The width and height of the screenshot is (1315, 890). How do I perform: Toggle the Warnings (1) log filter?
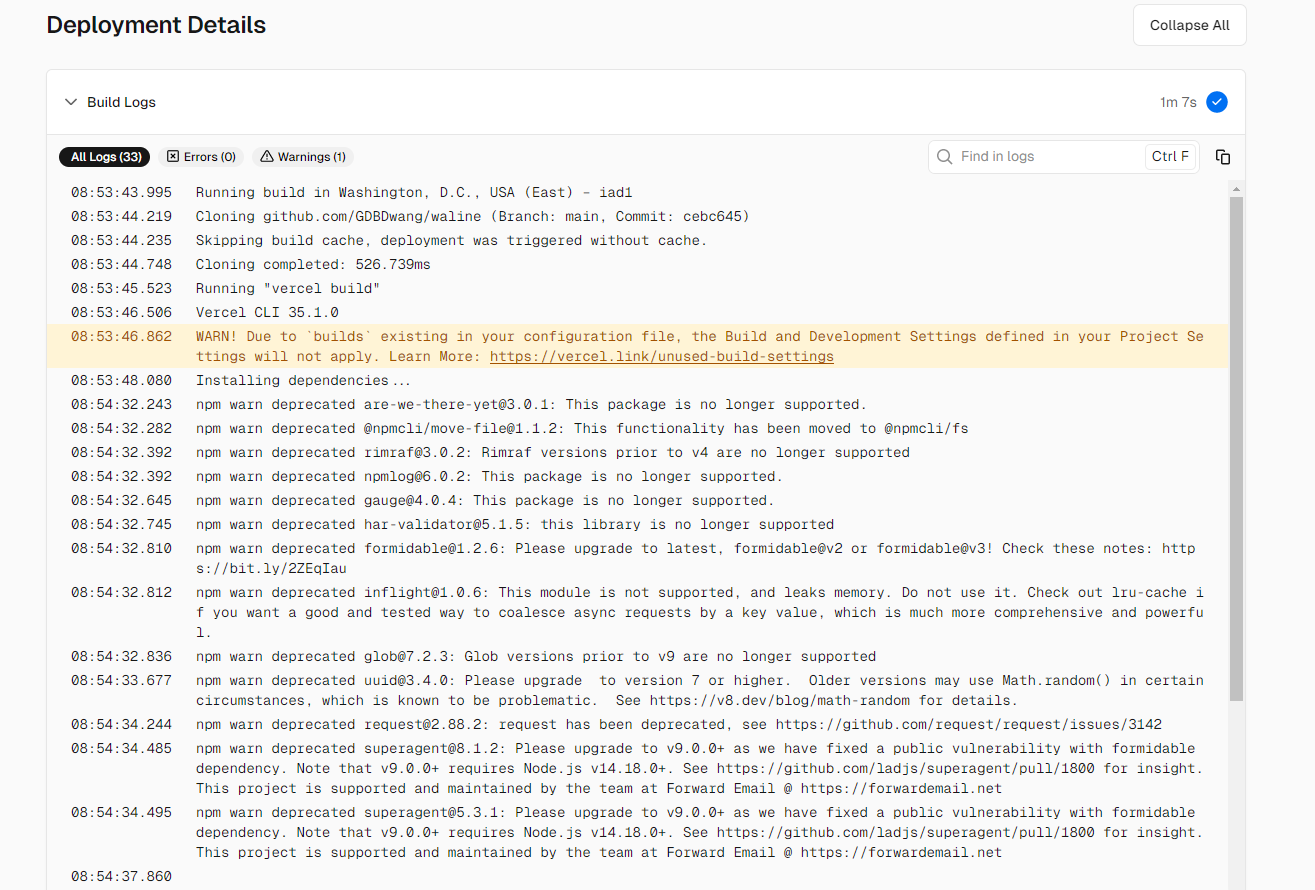point(303,157)
